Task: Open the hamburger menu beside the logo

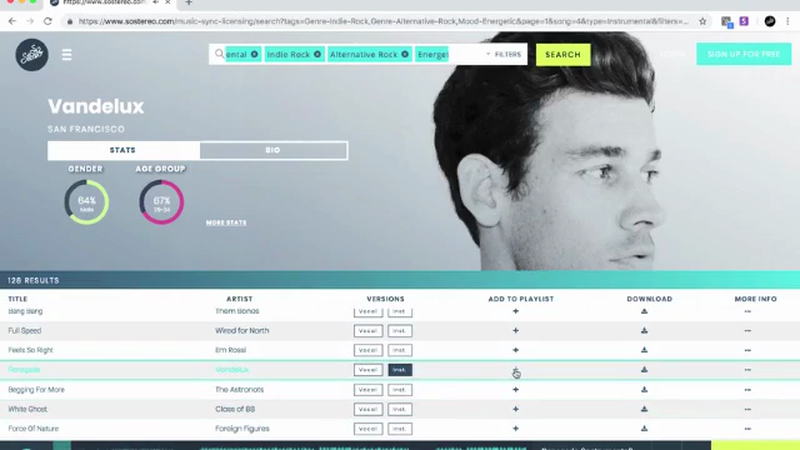Action: tap(67, 55)
